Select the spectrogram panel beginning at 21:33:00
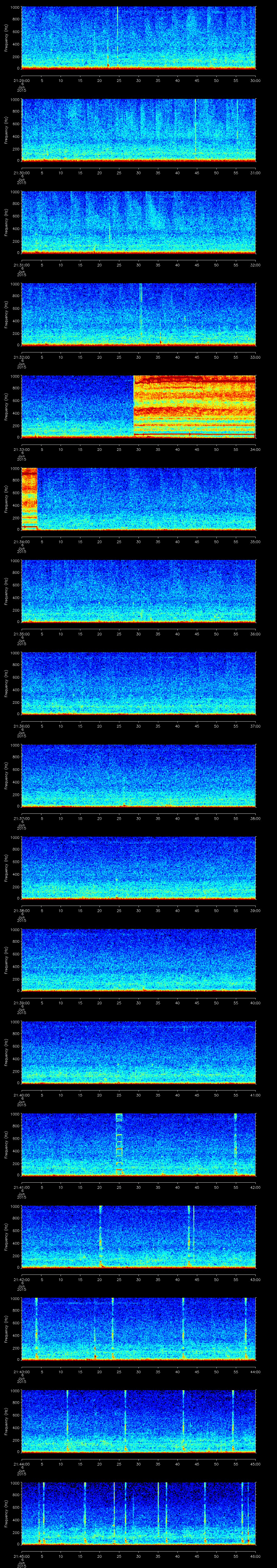 138,407
